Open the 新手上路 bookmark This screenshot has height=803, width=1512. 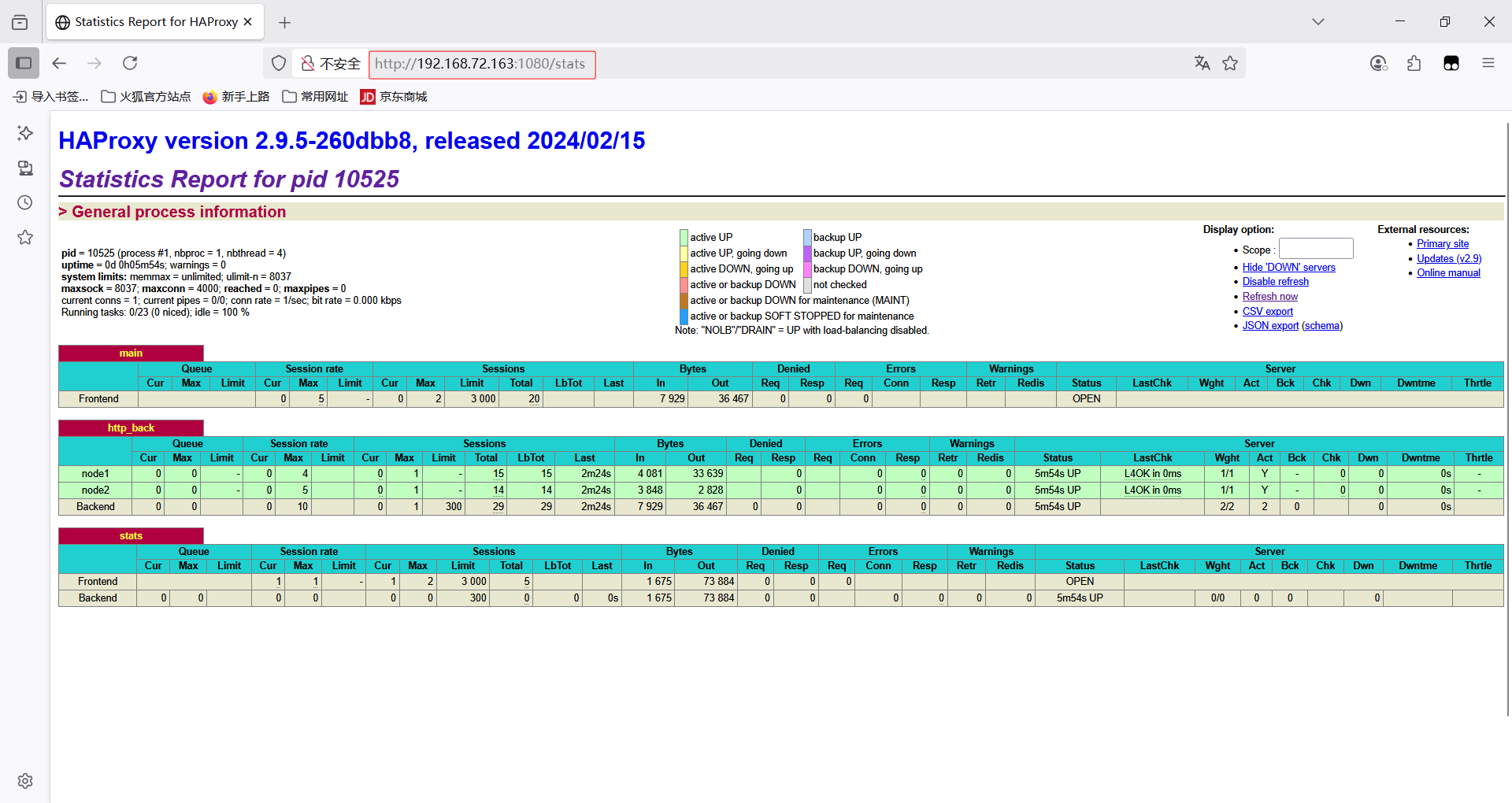235,97
